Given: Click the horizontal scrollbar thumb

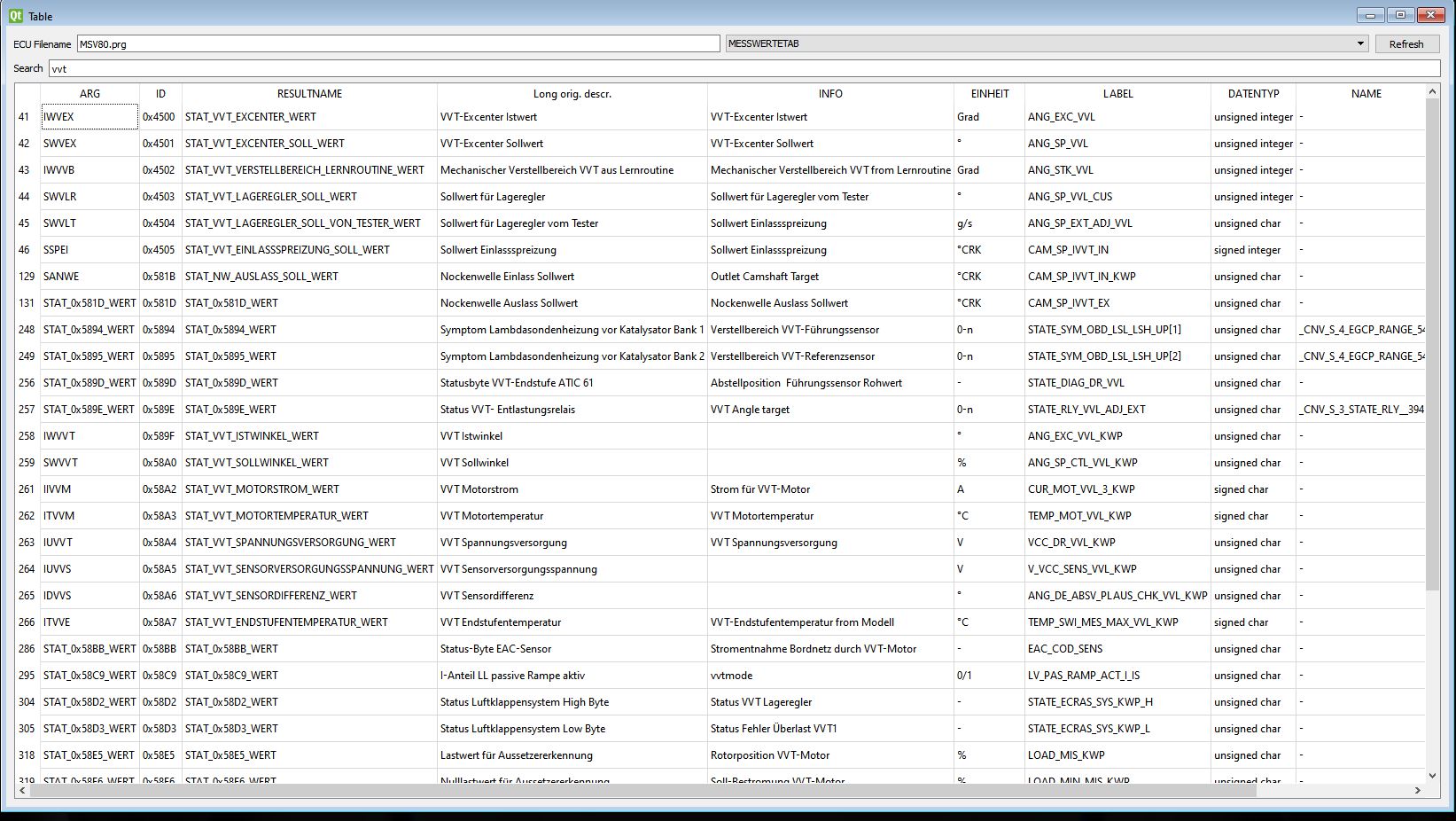Looking at the screenshot, I should [x=642, y=790].
